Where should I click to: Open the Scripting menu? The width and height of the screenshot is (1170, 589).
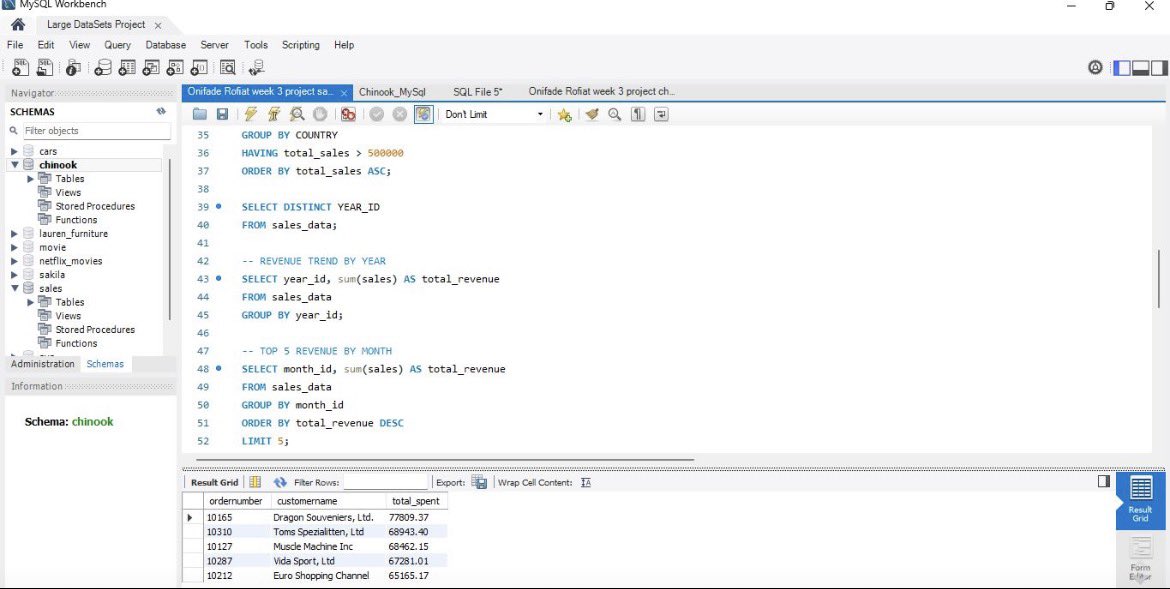coord(301,45)
